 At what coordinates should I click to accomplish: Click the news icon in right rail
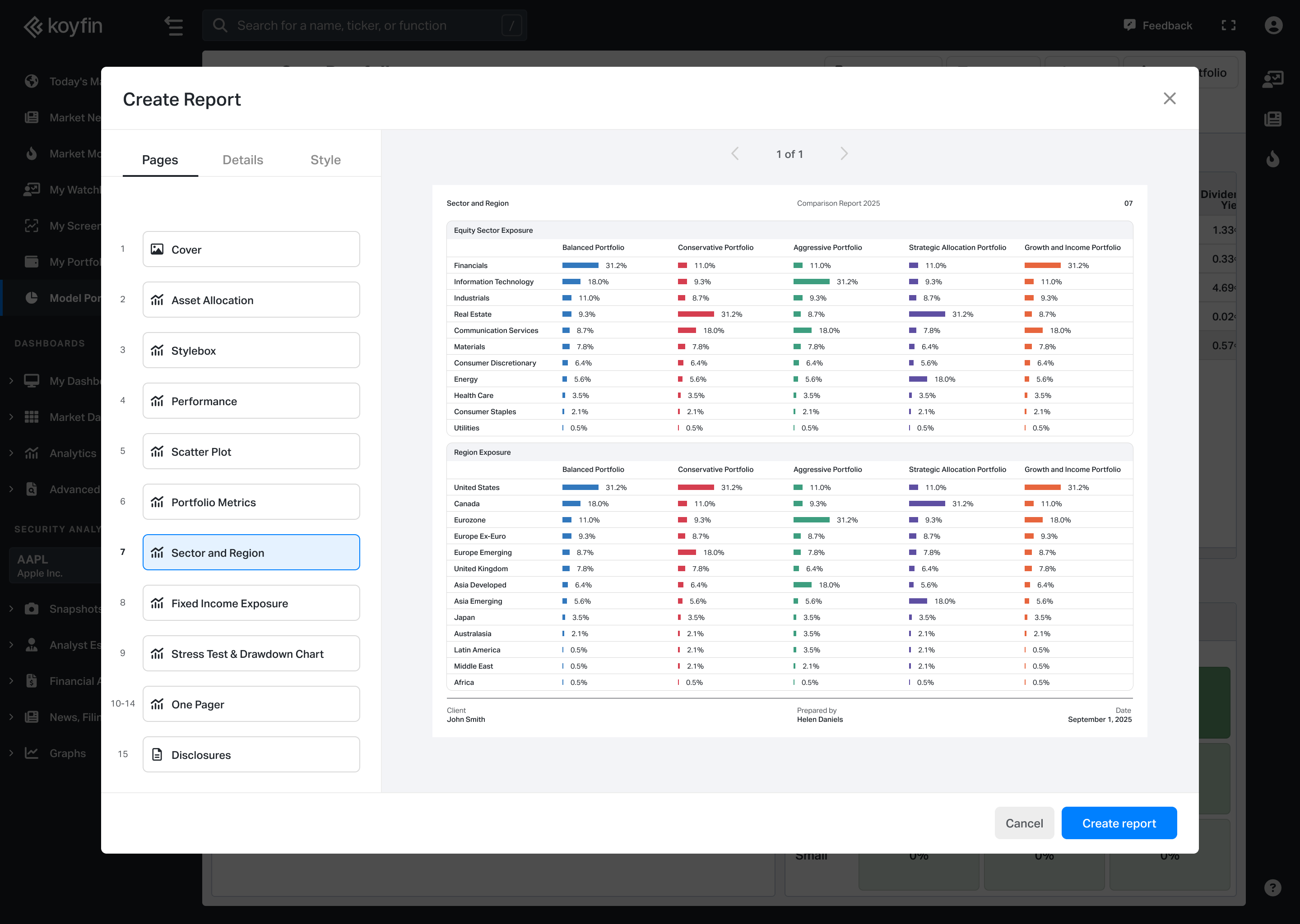1272,119
